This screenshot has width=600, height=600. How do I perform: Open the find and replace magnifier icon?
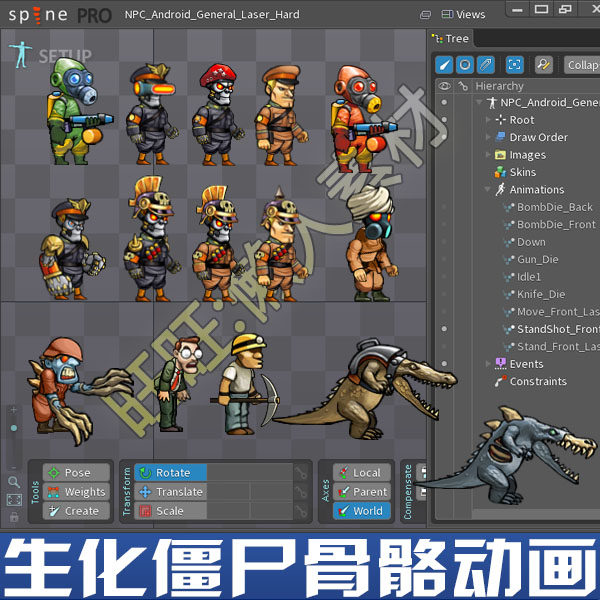pos(544,65)
